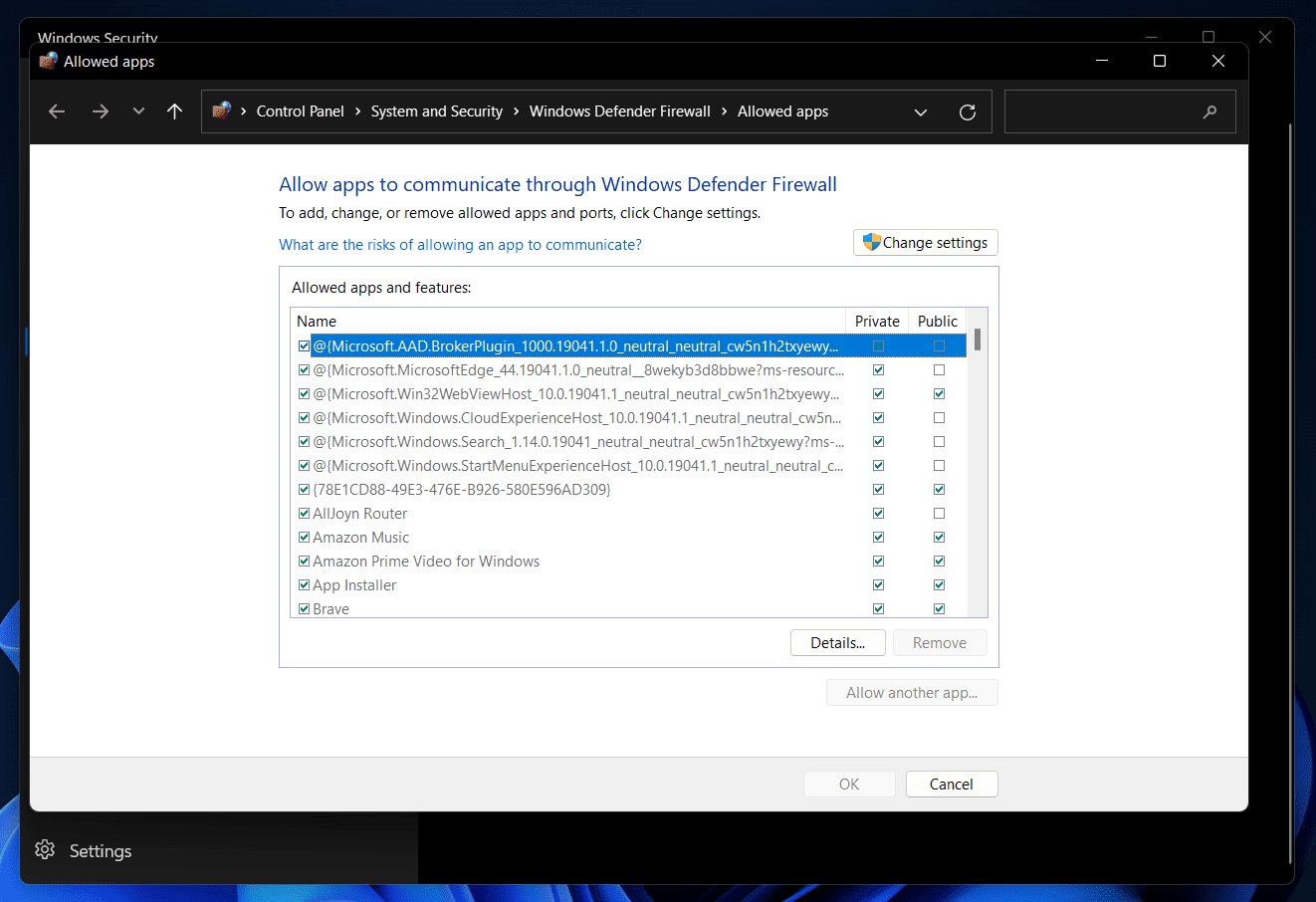Image resolution: width=1316 pixels, height=902 pixels.
Task: Click the forward navigation arrow
Action: (x=100, y=112)
